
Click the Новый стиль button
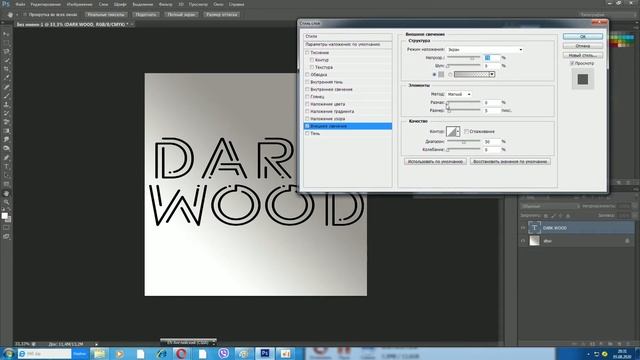(582, 55)
